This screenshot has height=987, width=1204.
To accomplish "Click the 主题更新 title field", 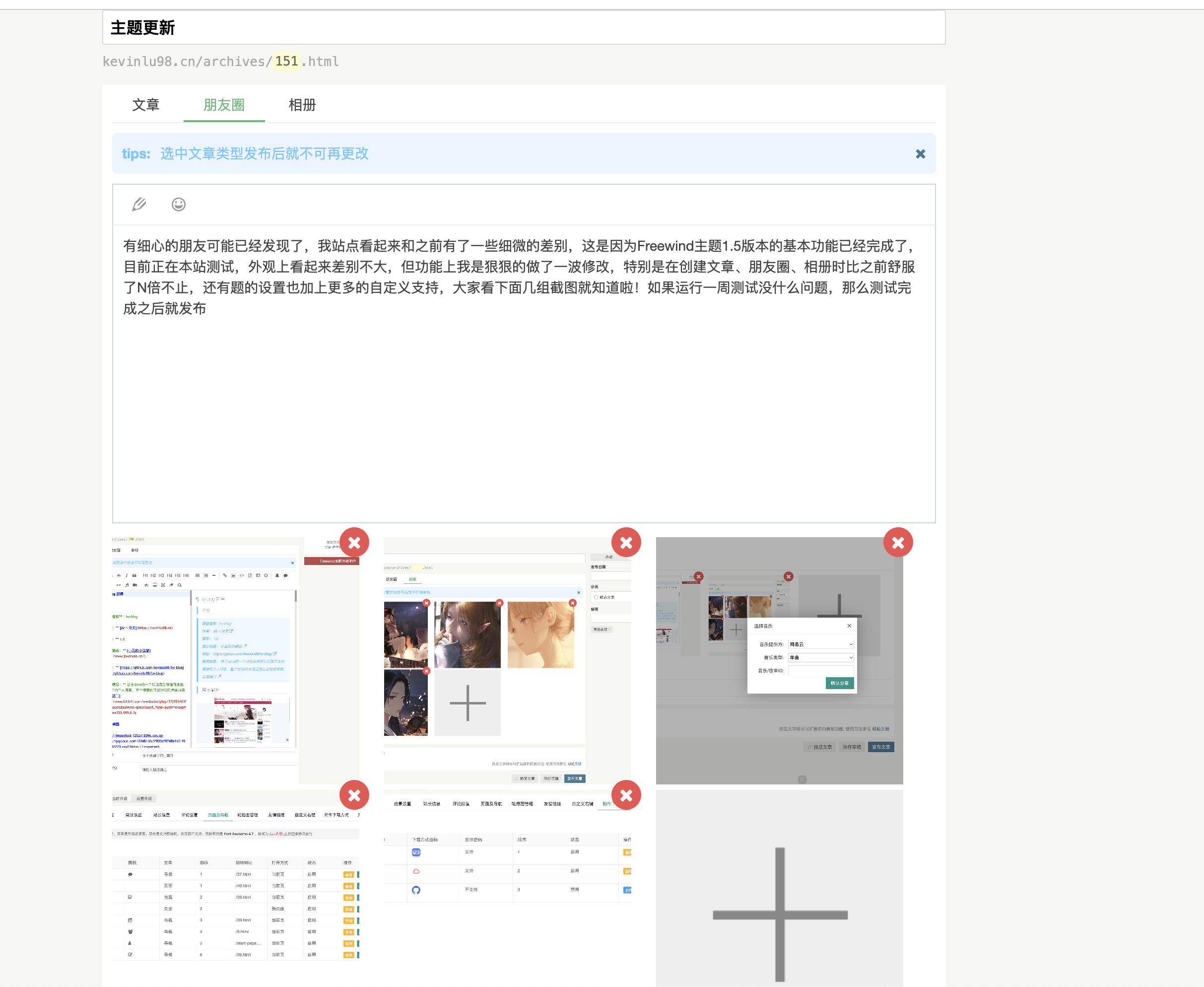I will [523, 27].
